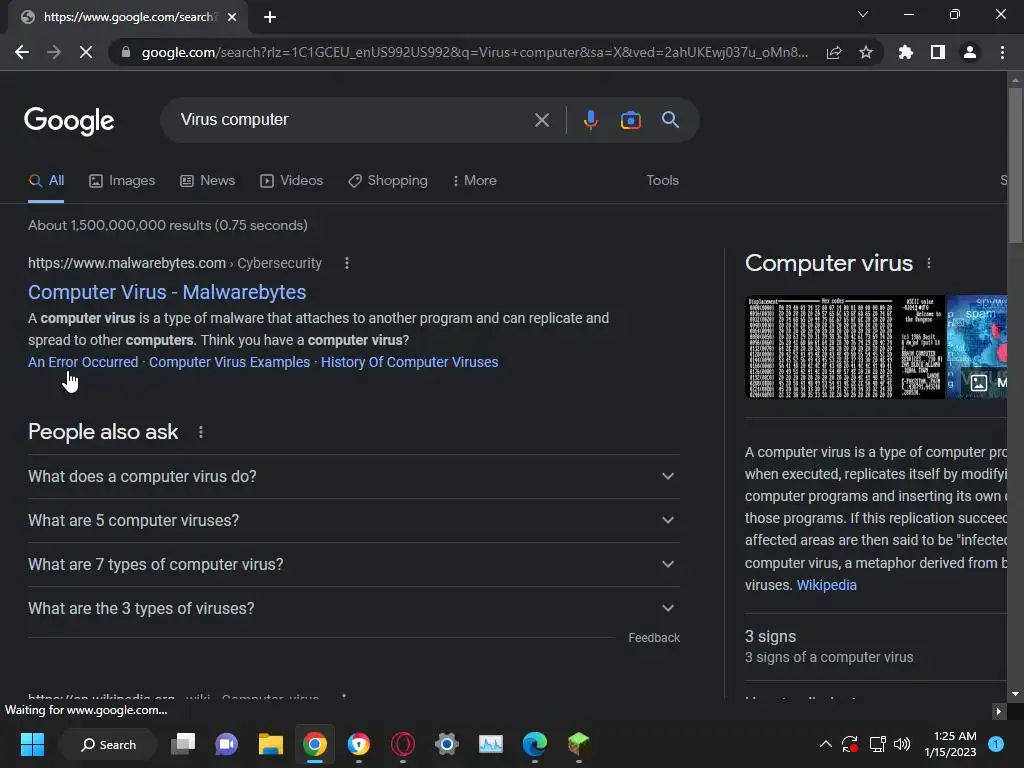Toggle the browser side panel
Image resolution: width=1024 pixels, height=768 pixels.
click(938, 52)
